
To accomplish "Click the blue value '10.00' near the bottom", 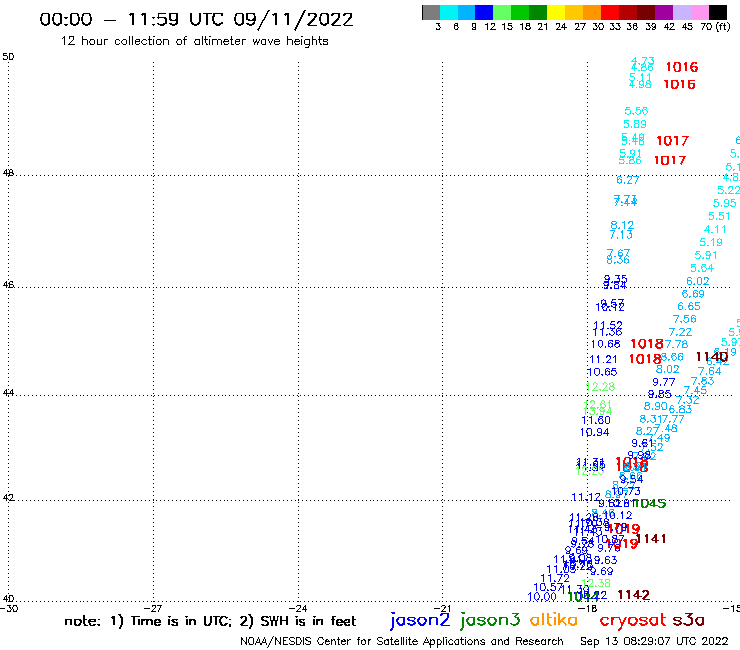I will [542, 597].
